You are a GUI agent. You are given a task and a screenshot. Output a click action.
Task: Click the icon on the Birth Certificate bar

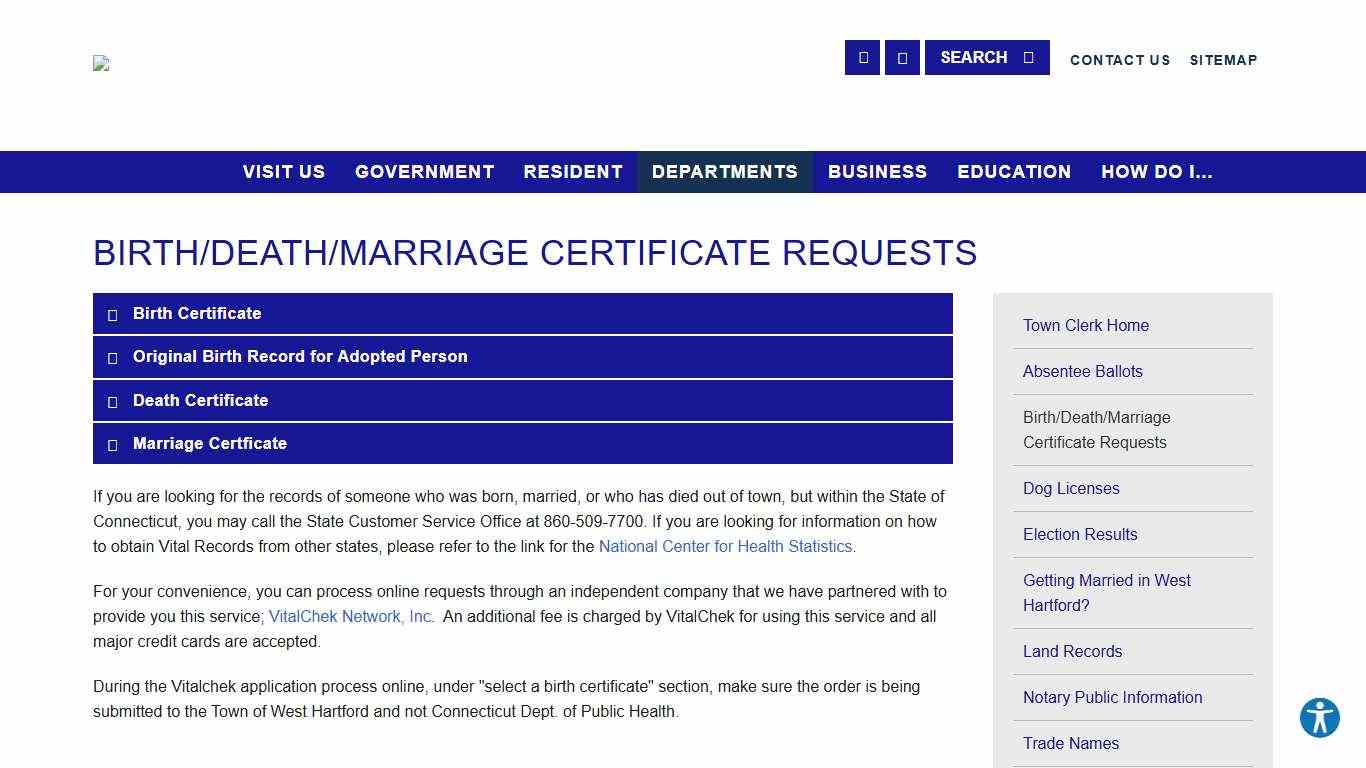coord(113,314)
